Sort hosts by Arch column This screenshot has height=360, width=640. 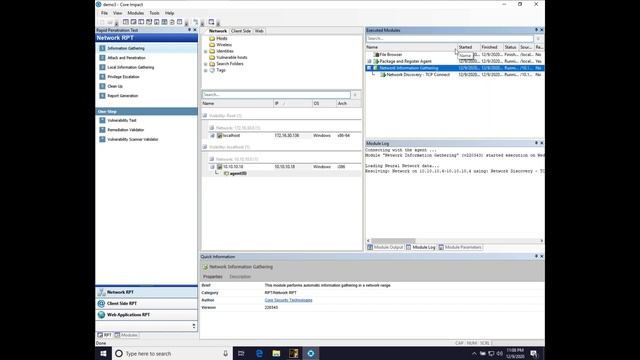pos(348,104)
